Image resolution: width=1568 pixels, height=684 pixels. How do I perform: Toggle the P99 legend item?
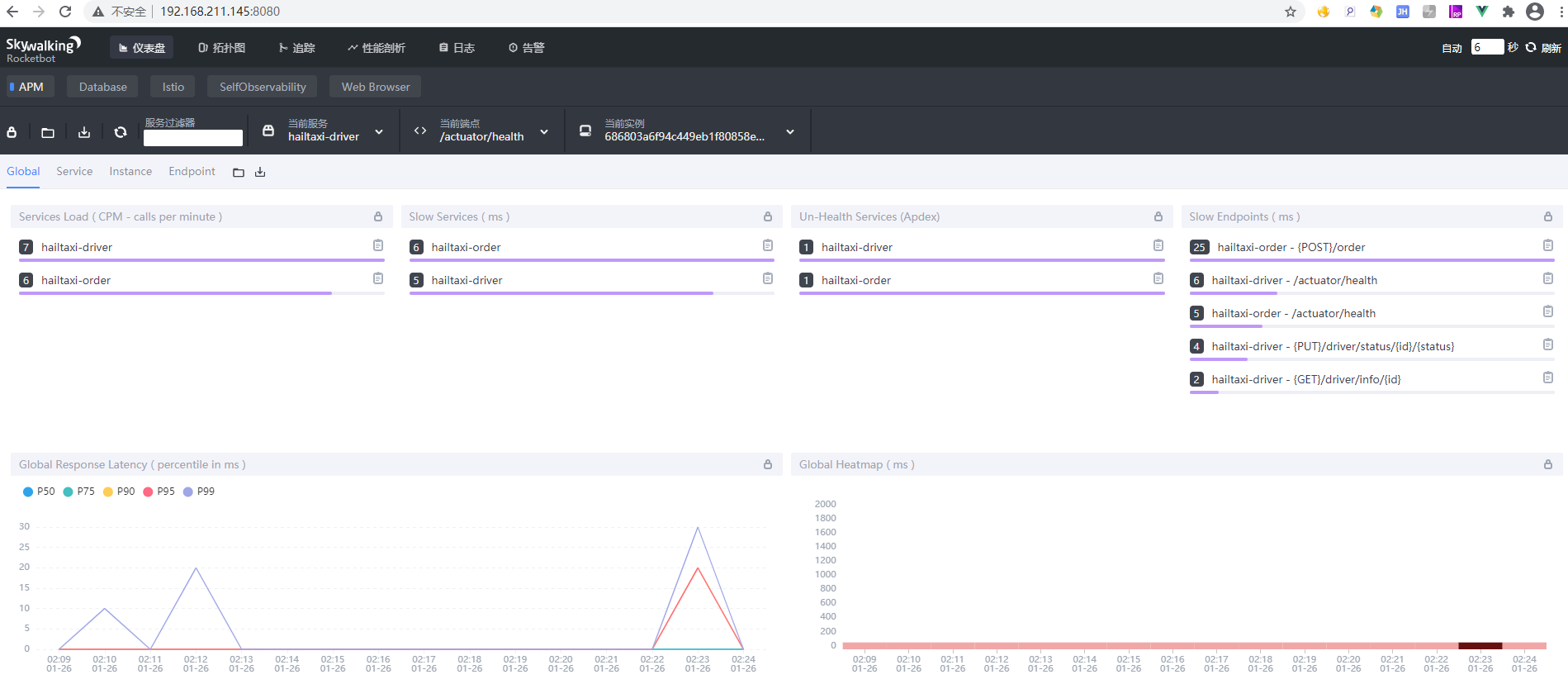199,492
